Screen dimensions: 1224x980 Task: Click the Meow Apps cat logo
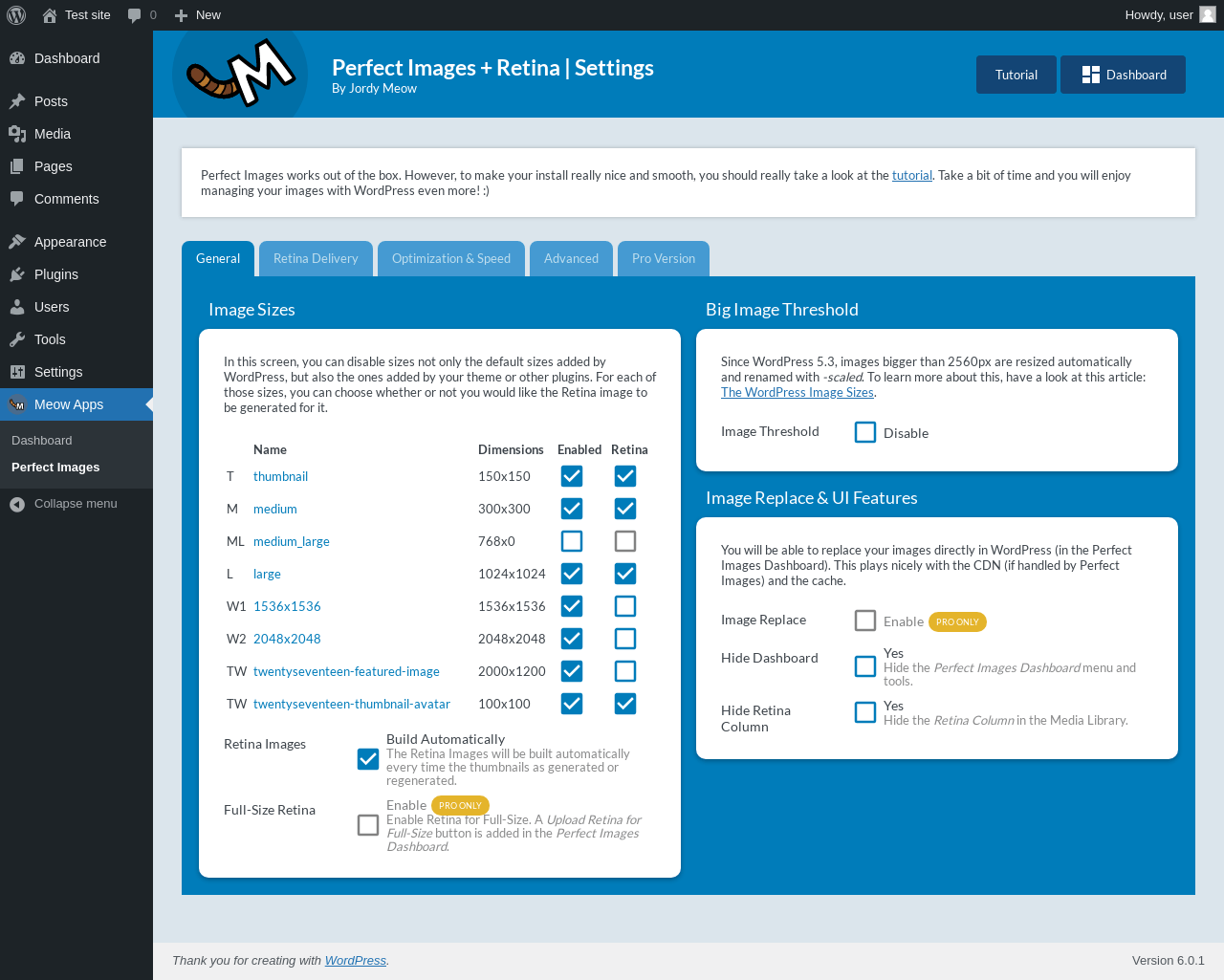[x=240, y=75]
